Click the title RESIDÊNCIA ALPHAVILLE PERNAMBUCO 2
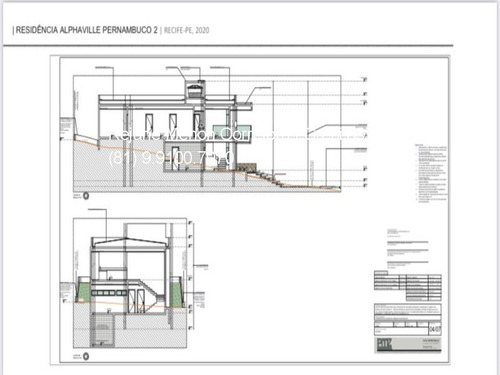 [86, 30]
